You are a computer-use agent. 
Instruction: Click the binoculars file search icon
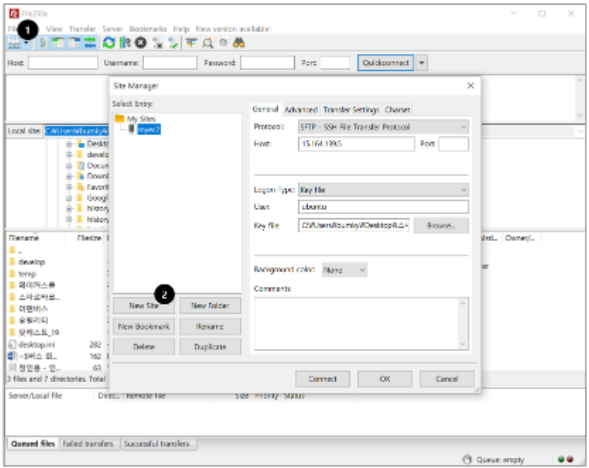coord(239,43)
